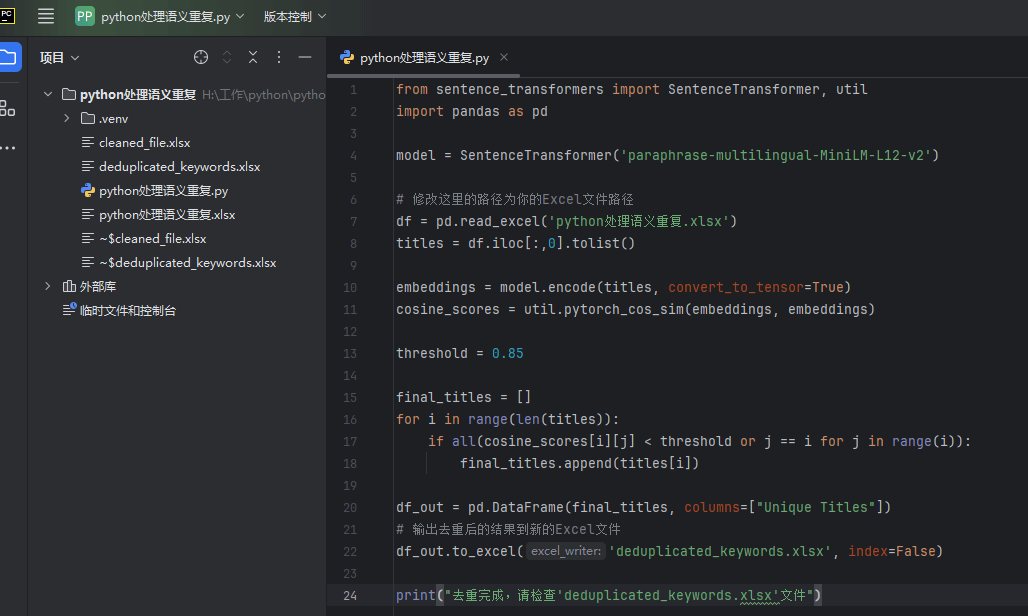
Task: Open the 版本控制 dropdown menu
Action: [294, 16]
